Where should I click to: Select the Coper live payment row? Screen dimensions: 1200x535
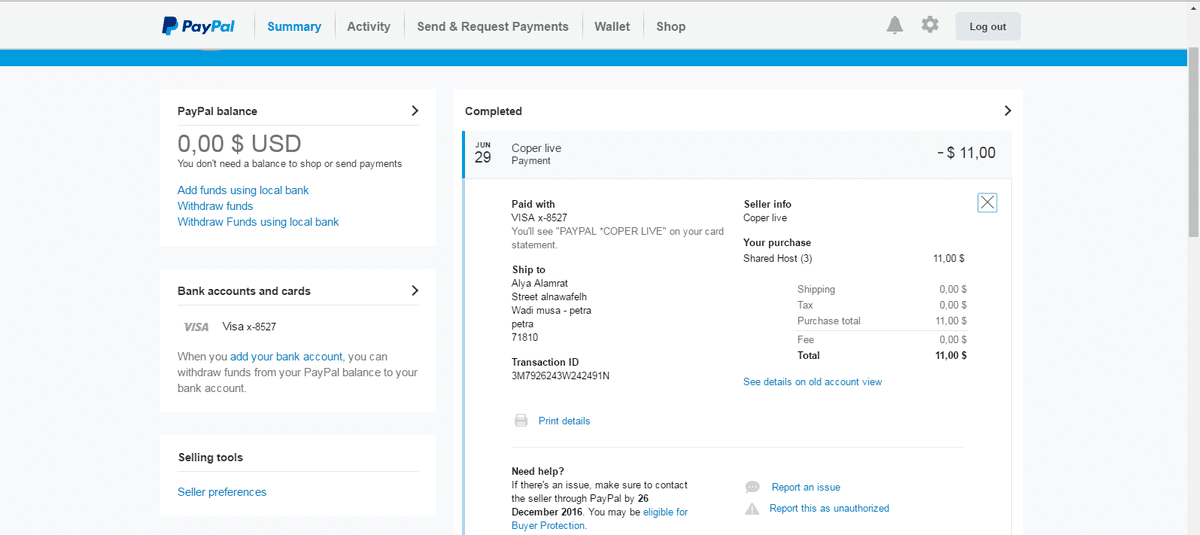(736, 154)
